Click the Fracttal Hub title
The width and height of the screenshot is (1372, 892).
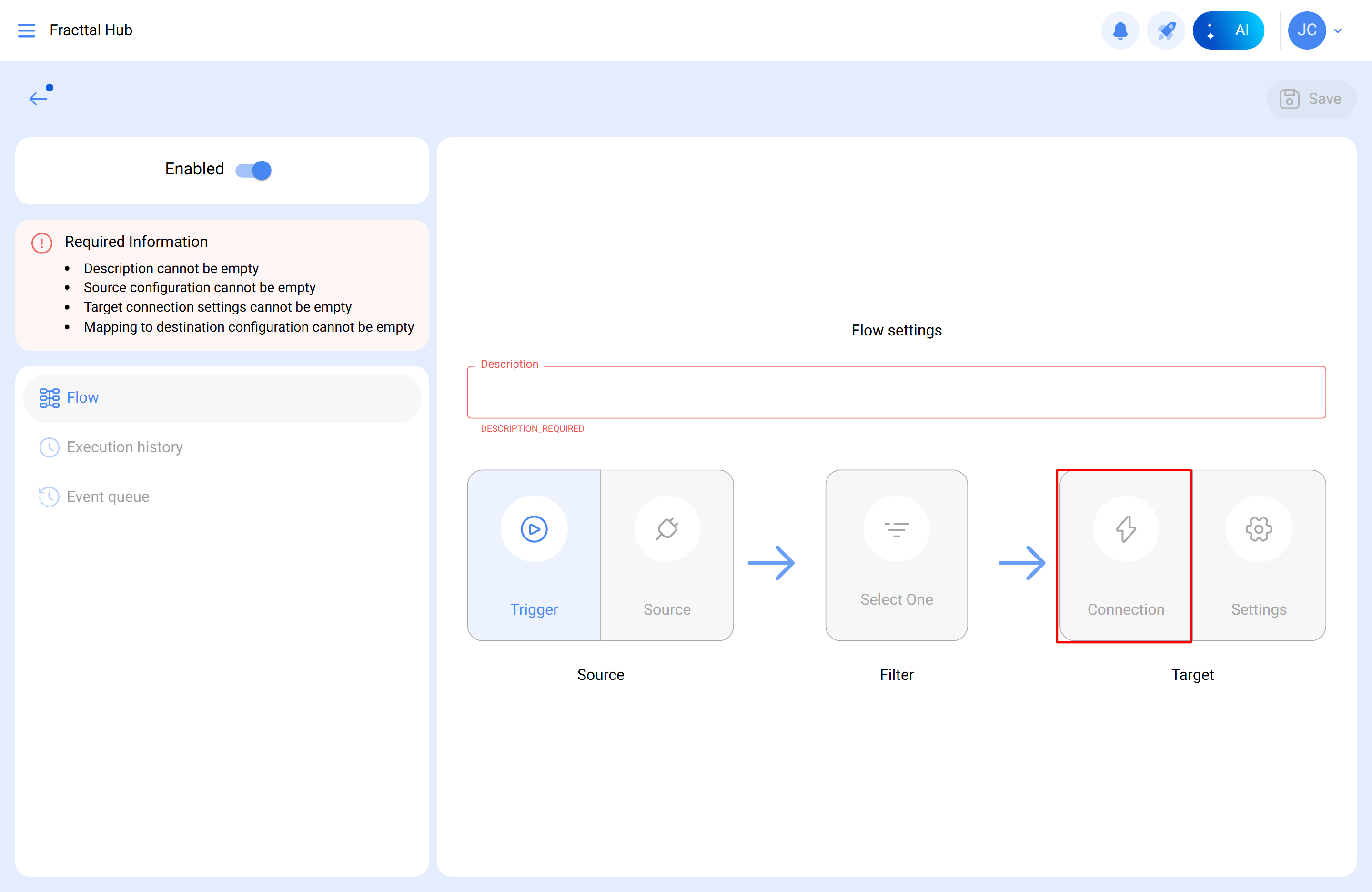coord(91,30)
